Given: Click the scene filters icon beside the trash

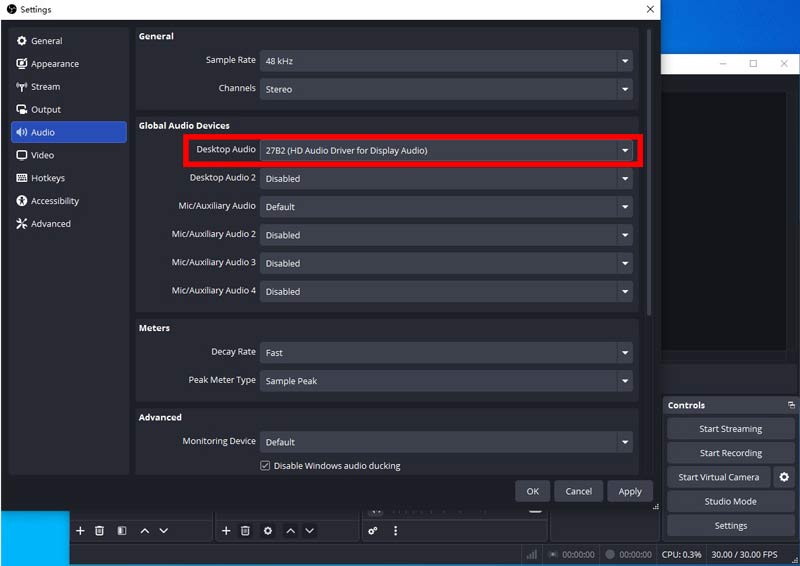Looking at the screenshot, I should (121, 530).
